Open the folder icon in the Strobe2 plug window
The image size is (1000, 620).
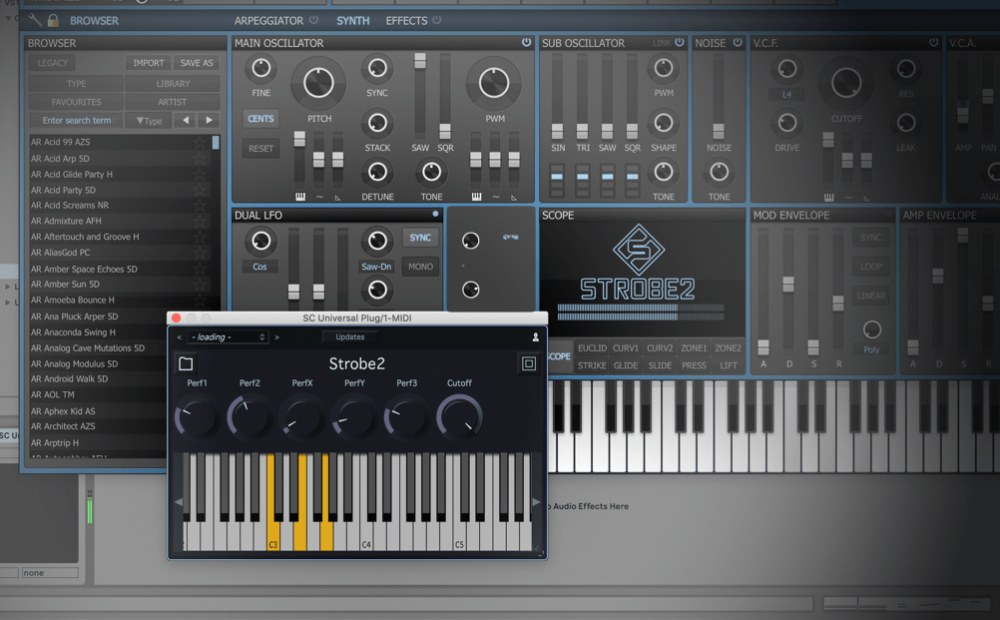coord(186,364)
